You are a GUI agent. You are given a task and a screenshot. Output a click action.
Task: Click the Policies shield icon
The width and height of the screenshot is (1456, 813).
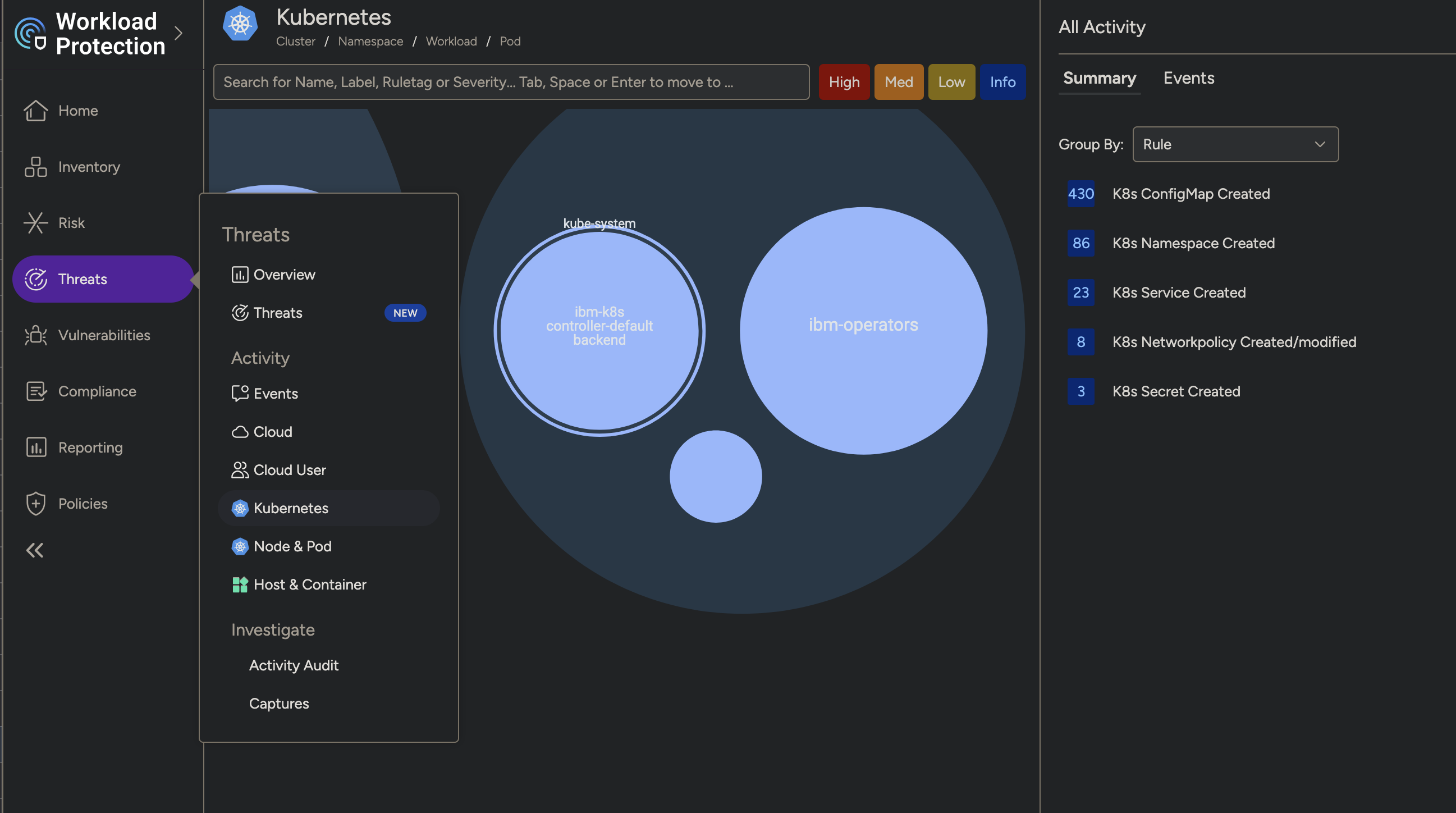tap(35, 503)
